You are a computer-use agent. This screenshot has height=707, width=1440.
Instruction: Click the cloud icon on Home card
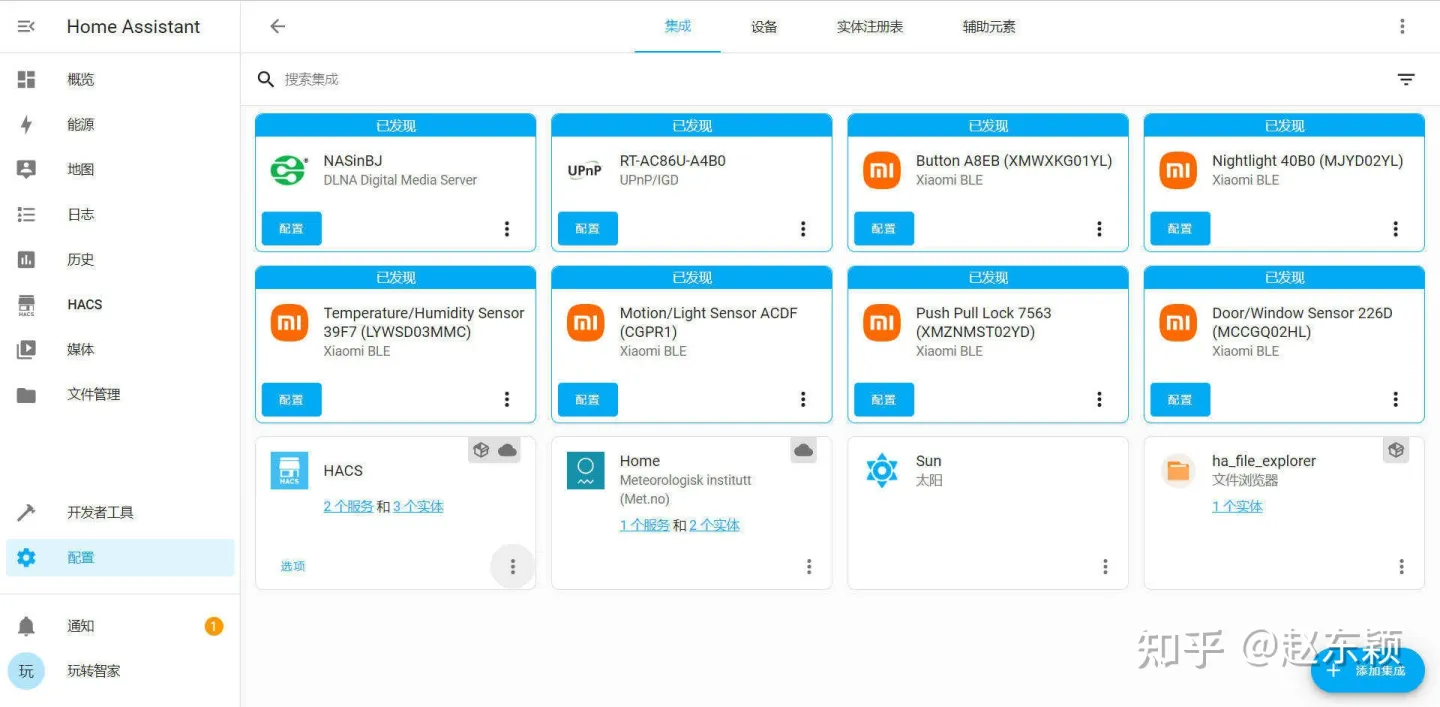click(804, 450)
